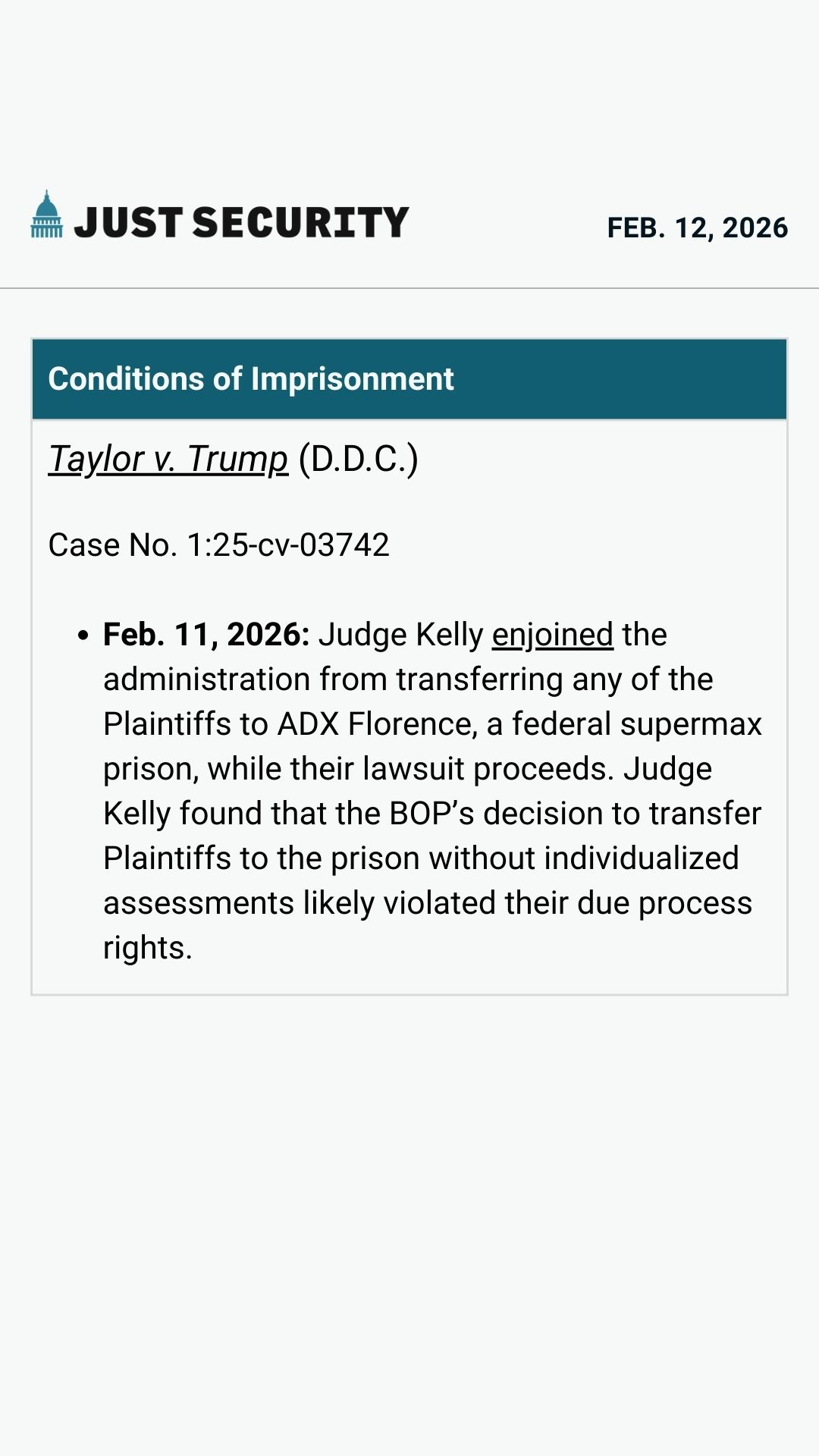Open the underlined "enjoined" link
The width and height of the screenshot is (819, 1456).
[x=552, y=635]
